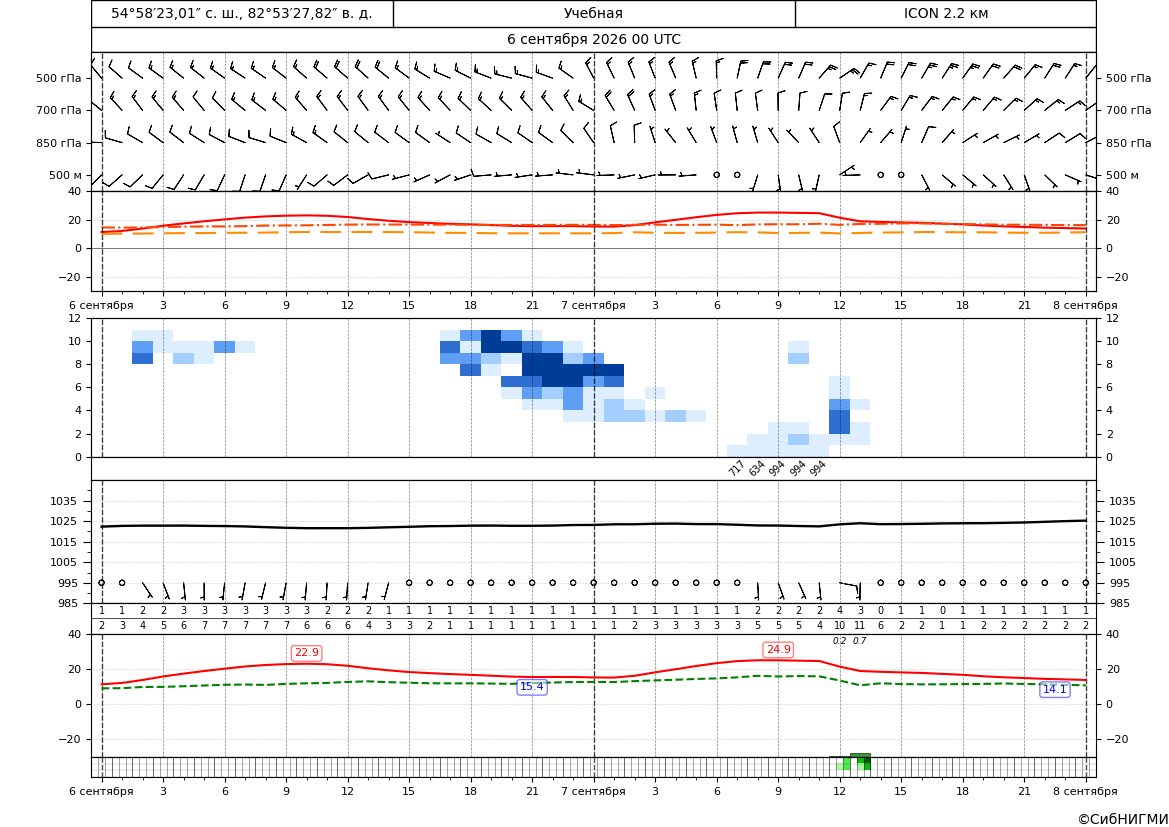Click the ©СибНИГМИ copyright link

point(1123,819)
